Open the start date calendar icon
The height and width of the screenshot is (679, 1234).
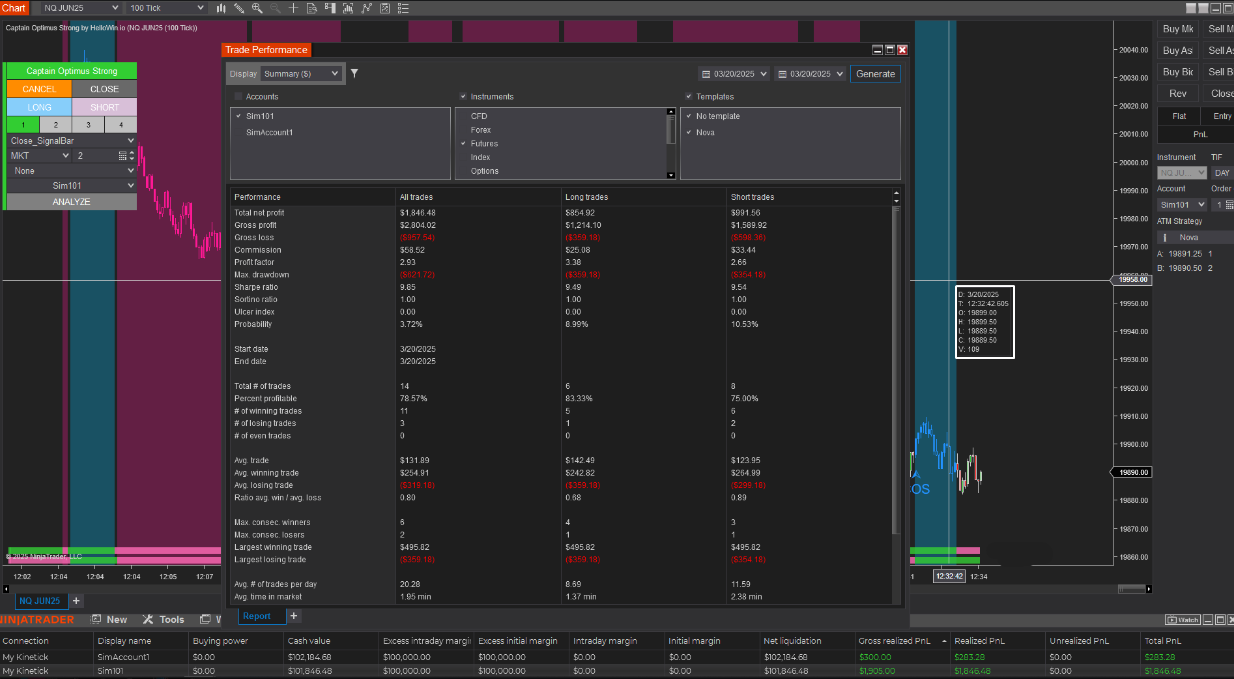point(706,74)
